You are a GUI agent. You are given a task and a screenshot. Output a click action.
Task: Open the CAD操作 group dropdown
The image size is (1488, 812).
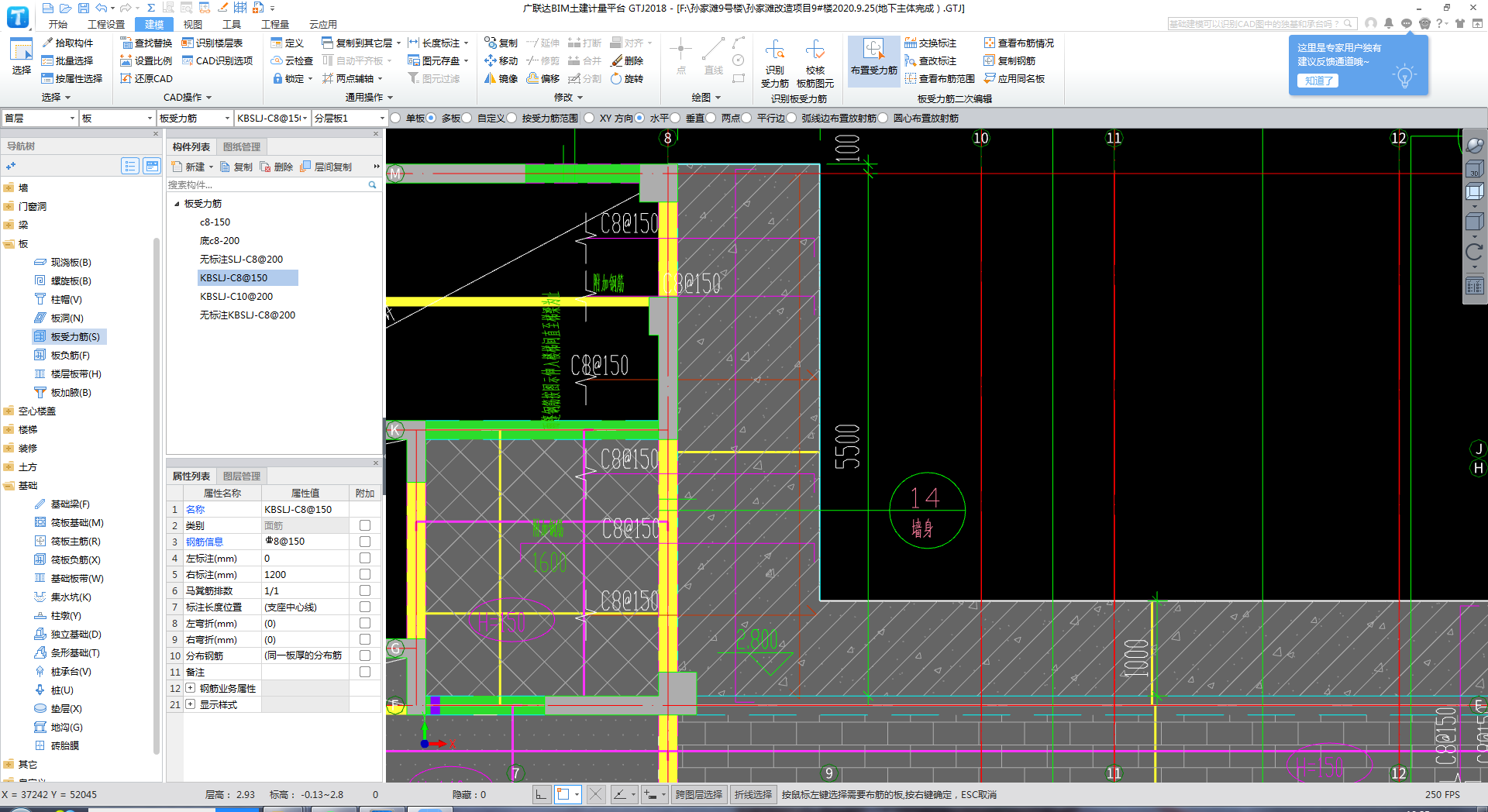(187, 97)
